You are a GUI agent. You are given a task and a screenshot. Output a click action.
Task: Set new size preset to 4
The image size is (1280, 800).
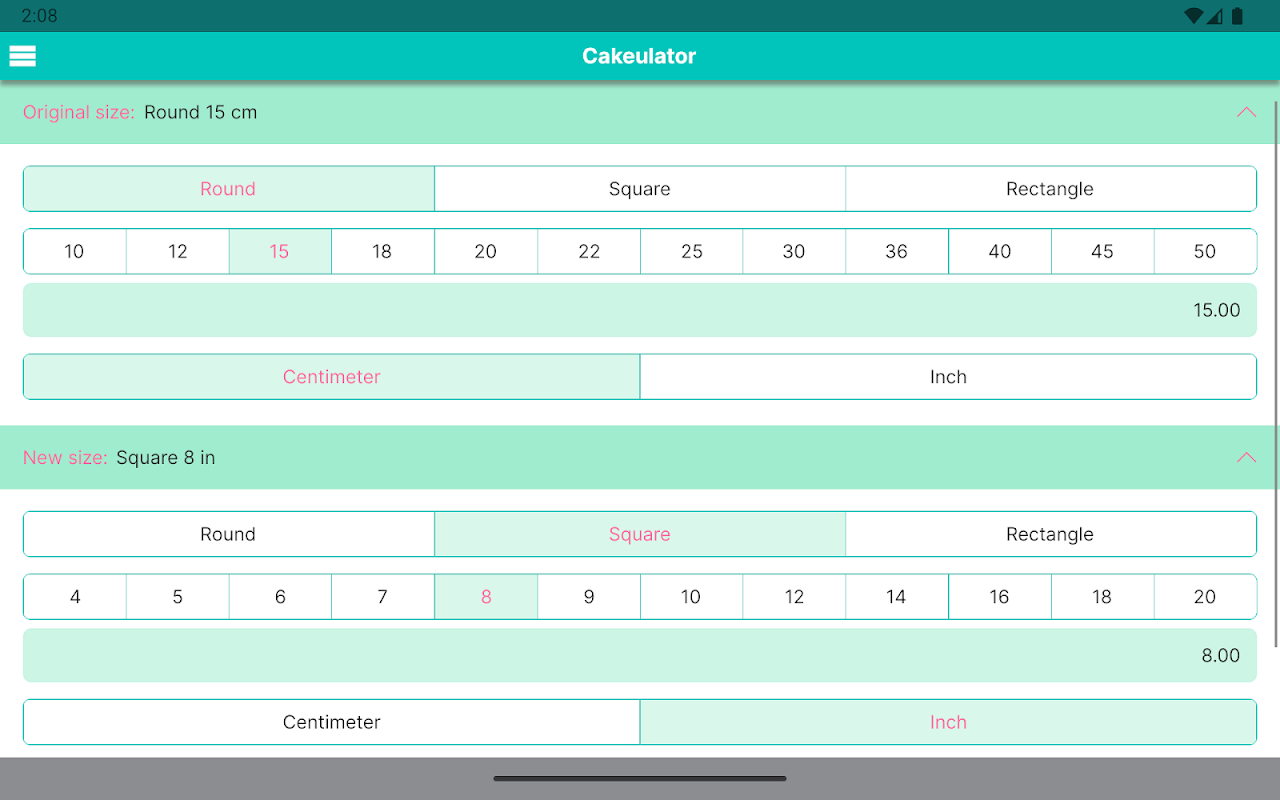click(75, 596)
